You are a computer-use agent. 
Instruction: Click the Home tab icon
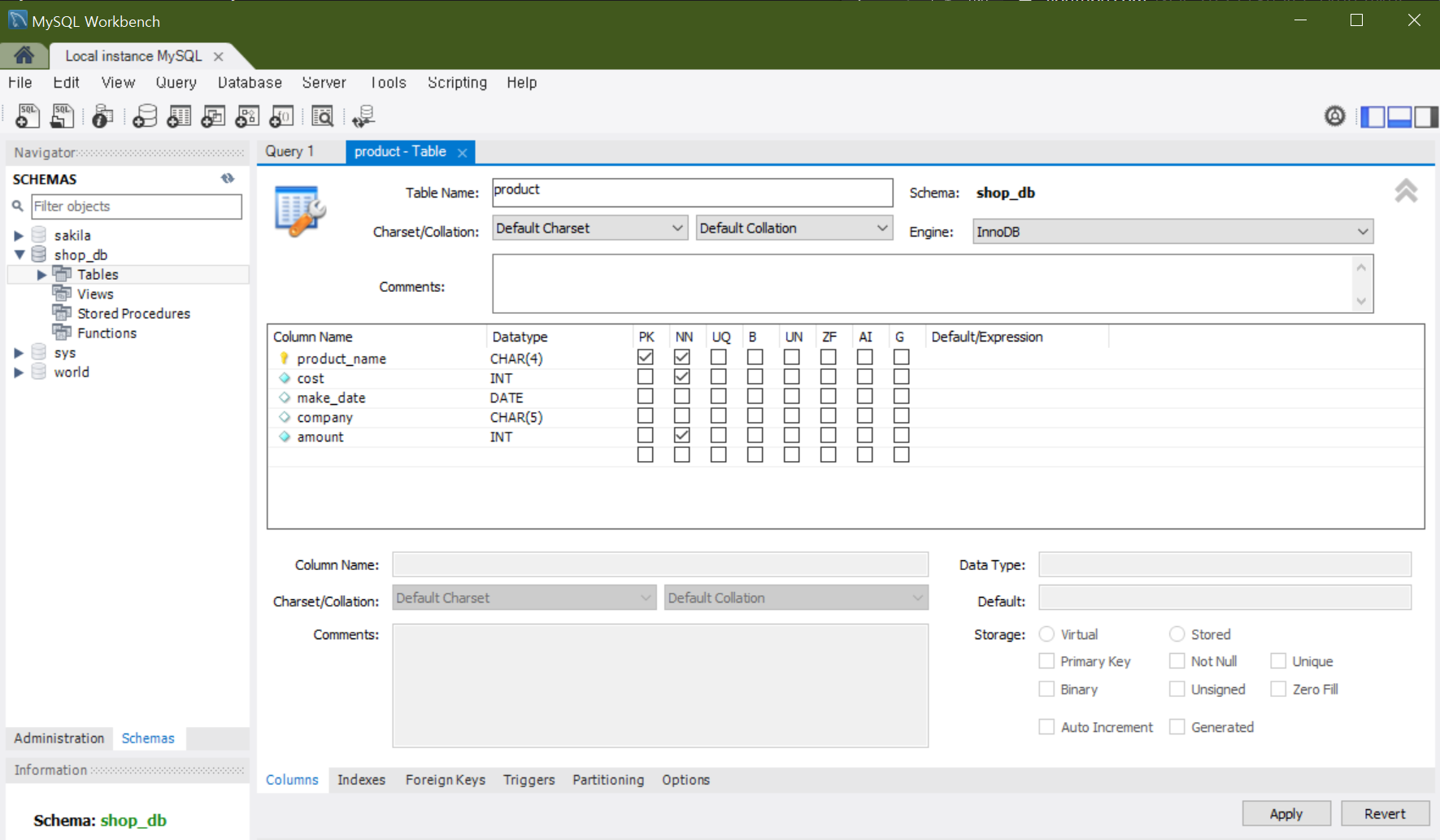[x=24, y=55]
